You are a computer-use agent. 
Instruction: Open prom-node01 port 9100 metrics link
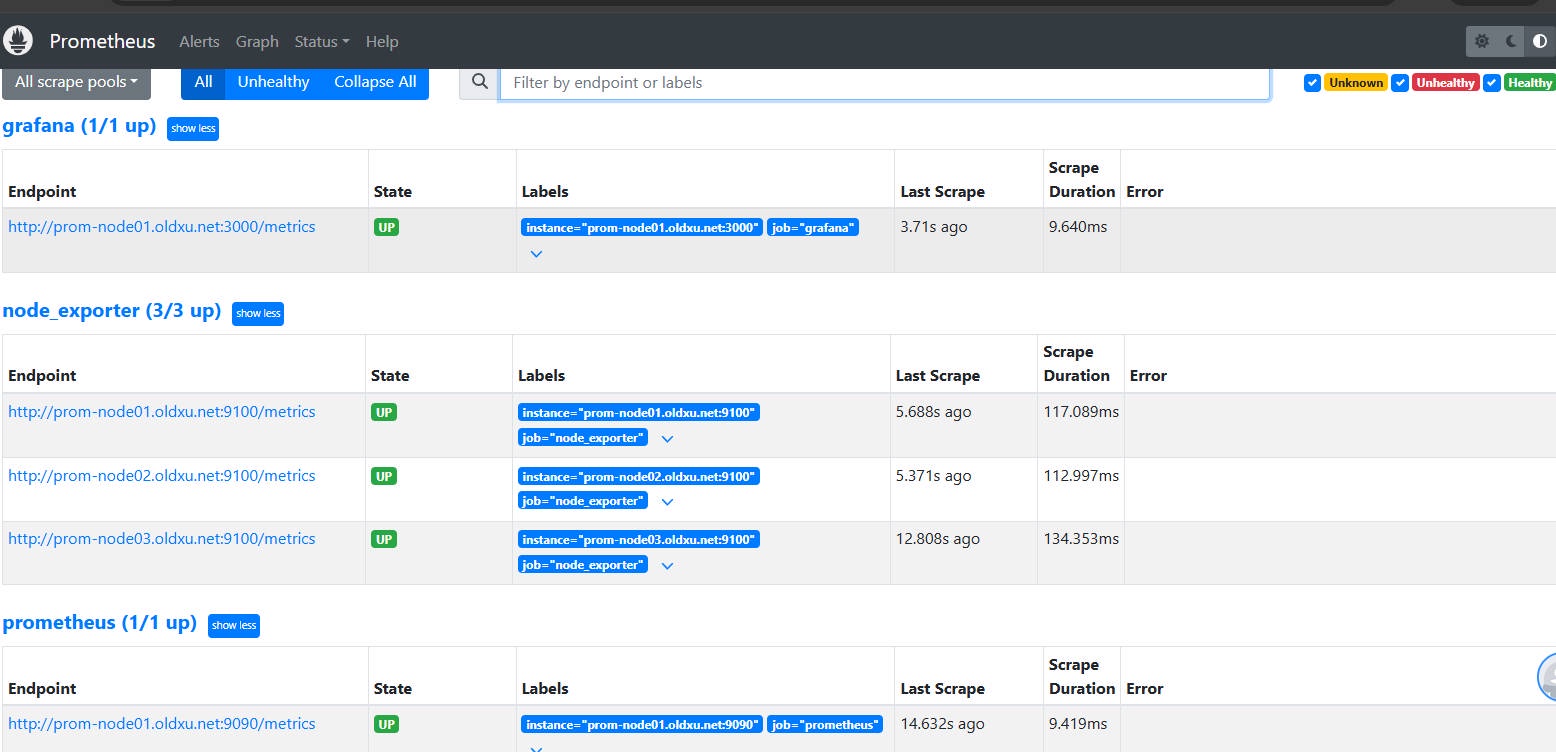(162, 412)
